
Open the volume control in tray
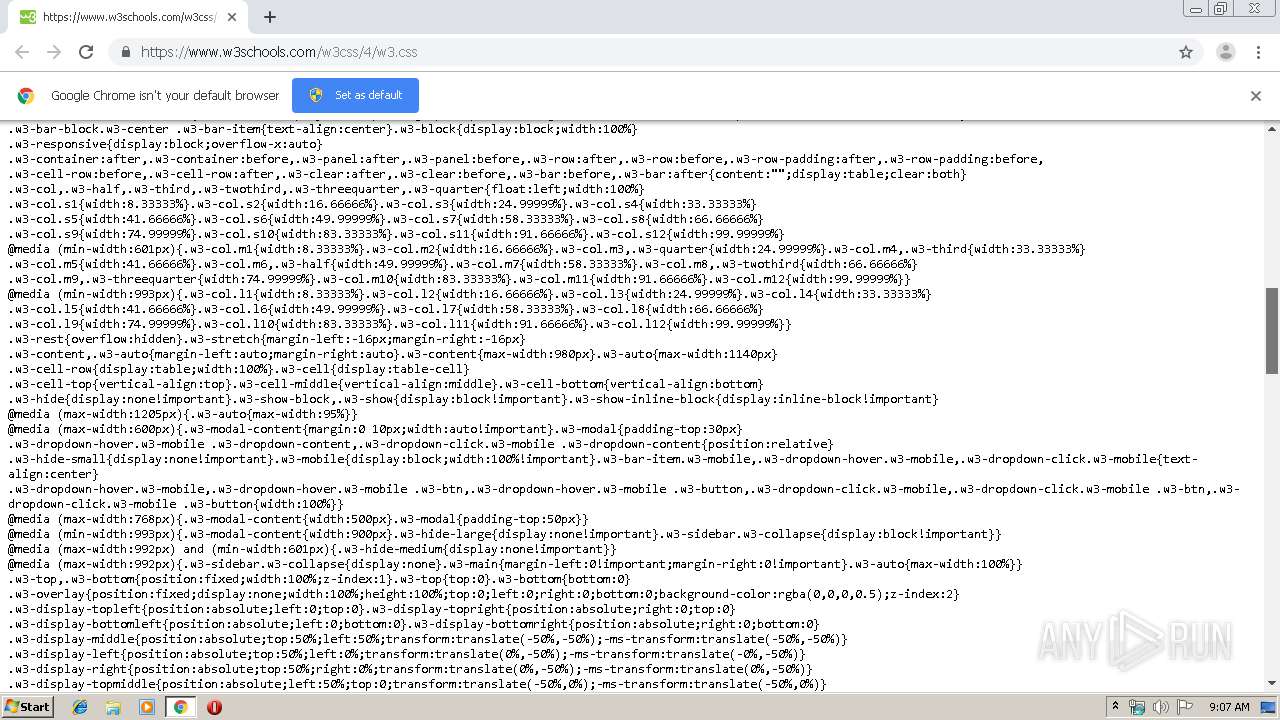[1161, 707]
